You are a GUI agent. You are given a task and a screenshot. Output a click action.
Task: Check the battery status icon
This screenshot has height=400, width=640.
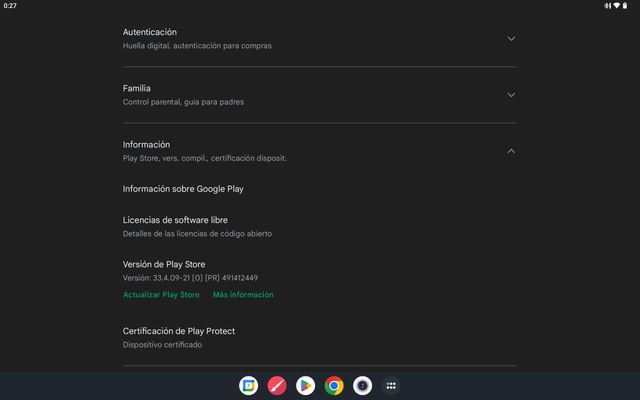click(625, 6)
